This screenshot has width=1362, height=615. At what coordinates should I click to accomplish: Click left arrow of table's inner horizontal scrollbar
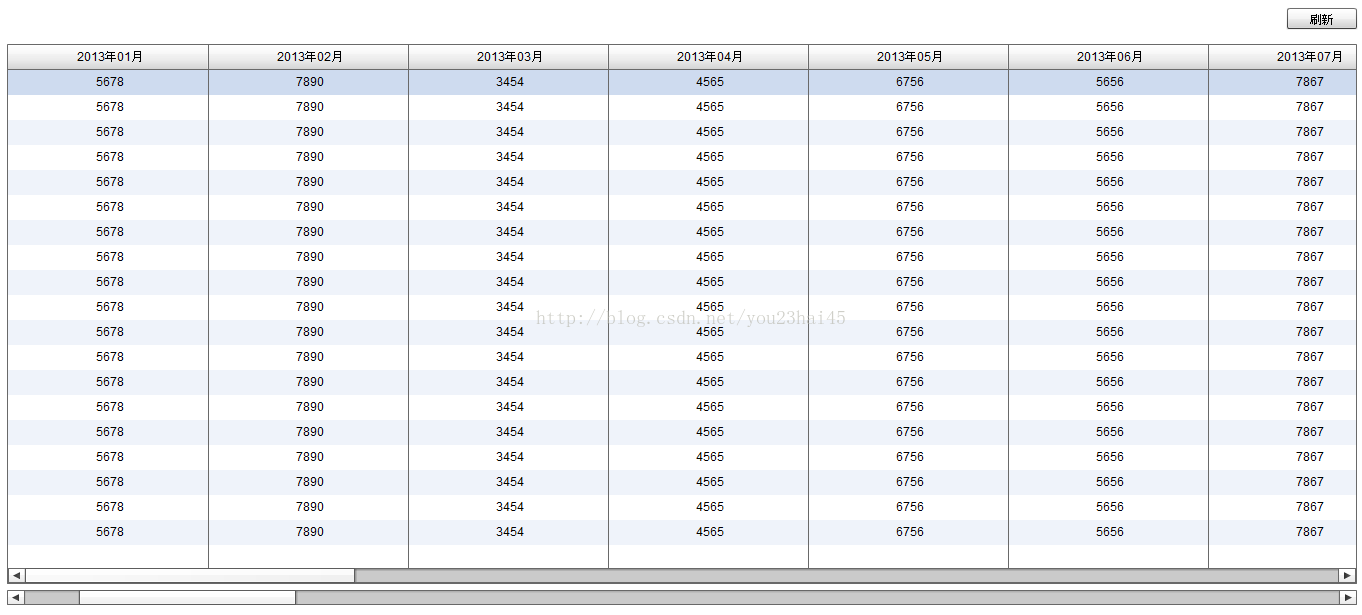[x=16, y=576]
